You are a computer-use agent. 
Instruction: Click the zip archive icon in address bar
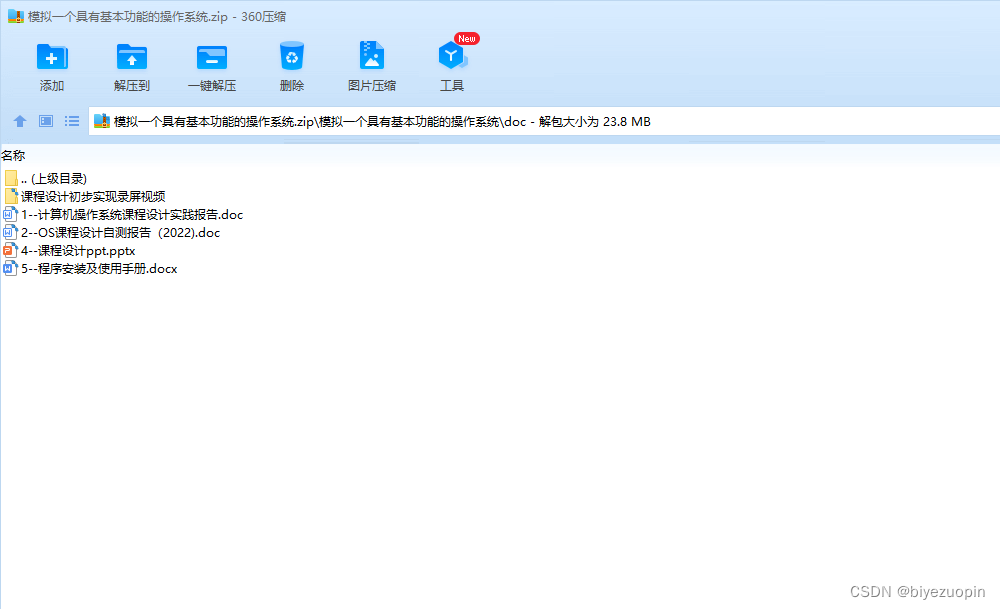click(102, 121)
